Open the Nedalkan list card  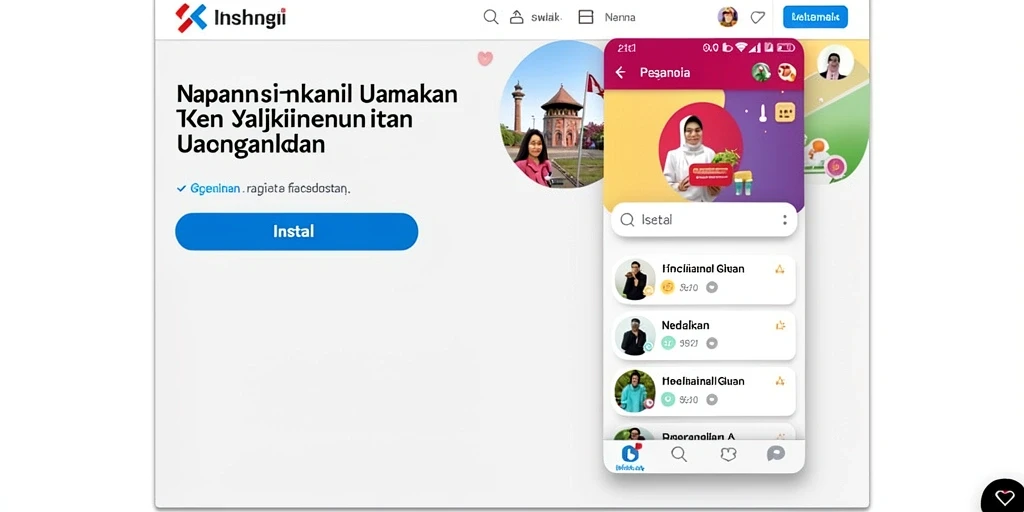[704, 335]
